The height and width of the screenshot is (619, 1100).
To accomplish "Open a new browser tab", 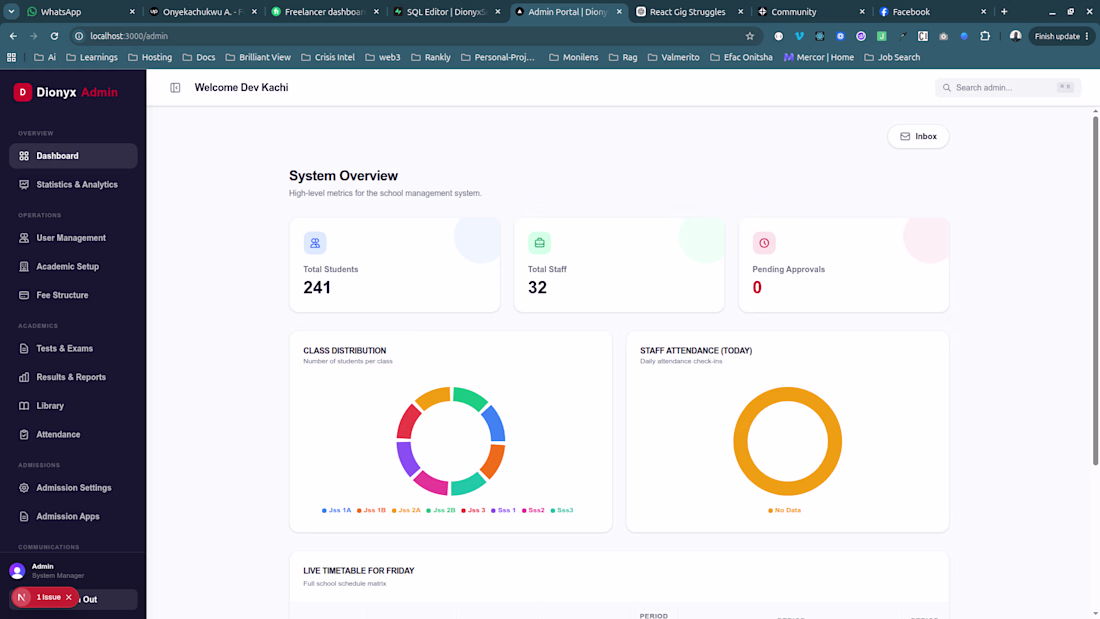I will pyautogui.click(x=1004, y=12).
